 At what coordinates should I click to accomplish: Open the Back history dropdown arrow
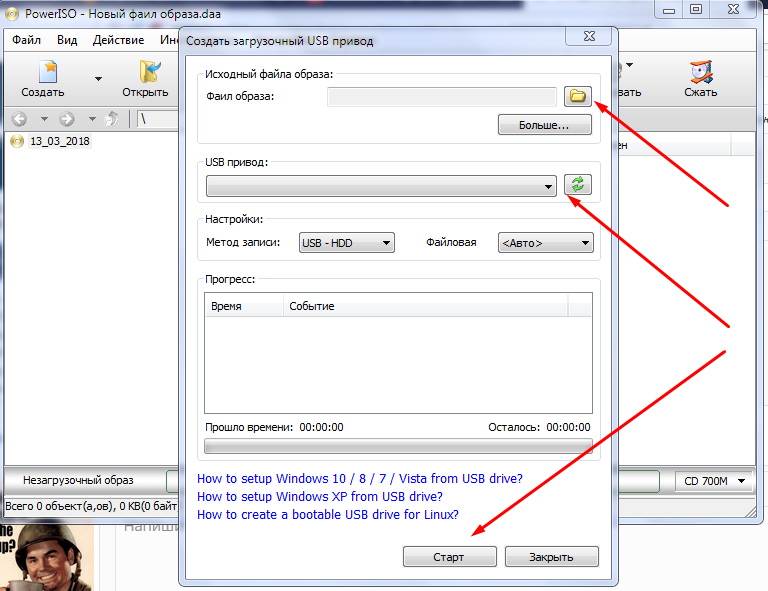[x=44, y=118]
